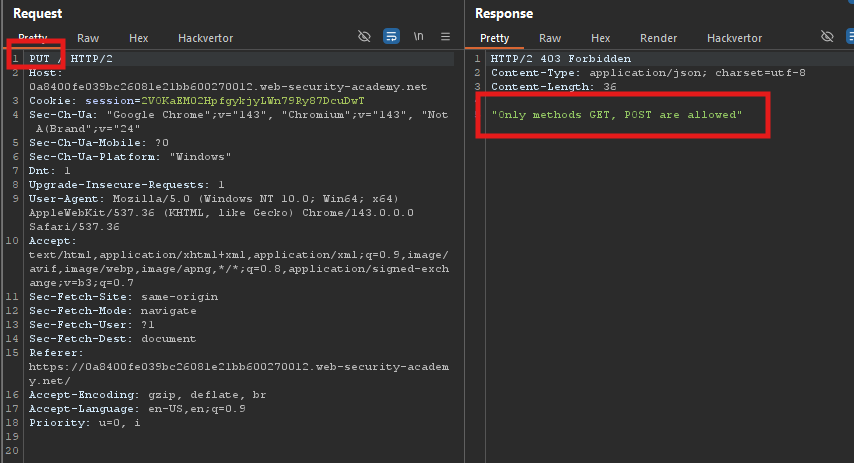Viewport: 854px width, 463px height.
Task: Click the Sec-Fetch-Site: same-origin line
Action: coord(124,297)
